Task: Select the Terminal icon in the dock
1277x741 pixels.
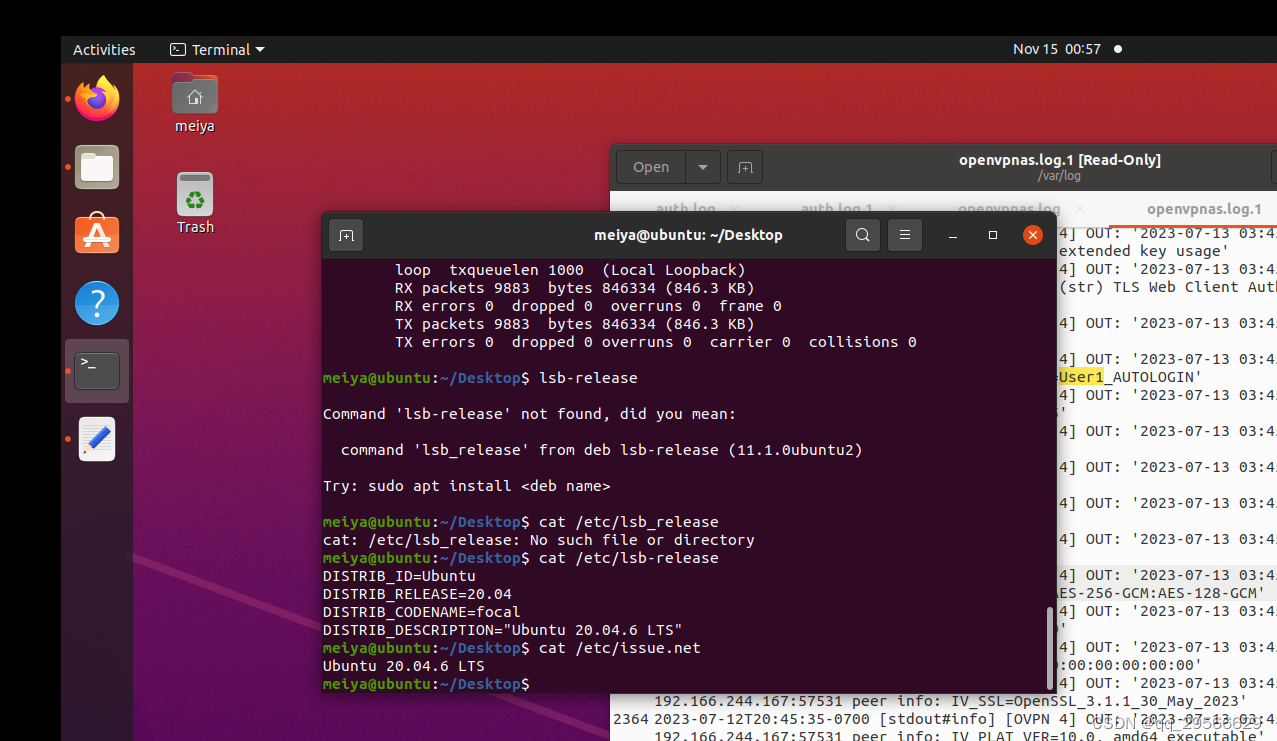Action: [97, 371]
